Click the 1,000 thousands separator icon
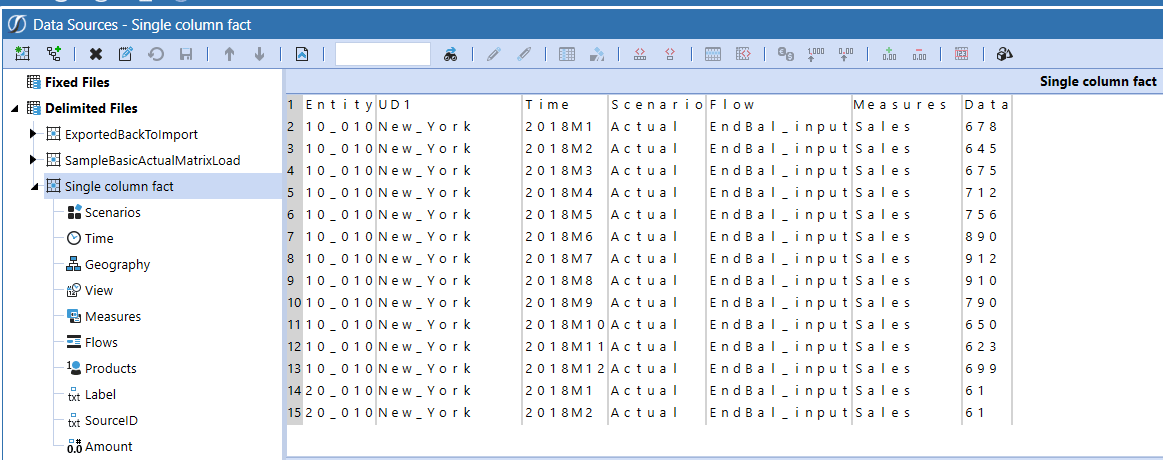 [816, 53]
